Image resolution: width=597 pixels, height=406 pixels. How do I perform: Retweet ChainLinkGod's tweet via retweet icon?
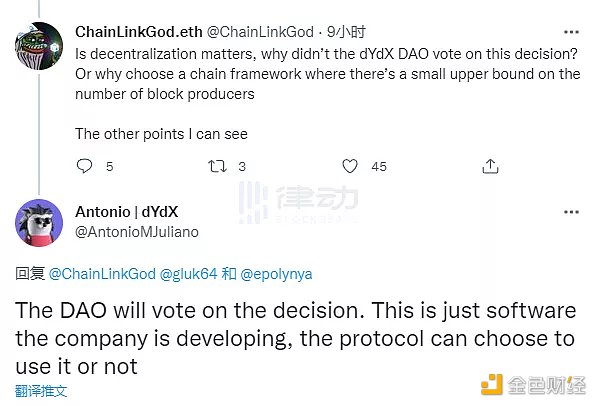click(x=217, y=166)
